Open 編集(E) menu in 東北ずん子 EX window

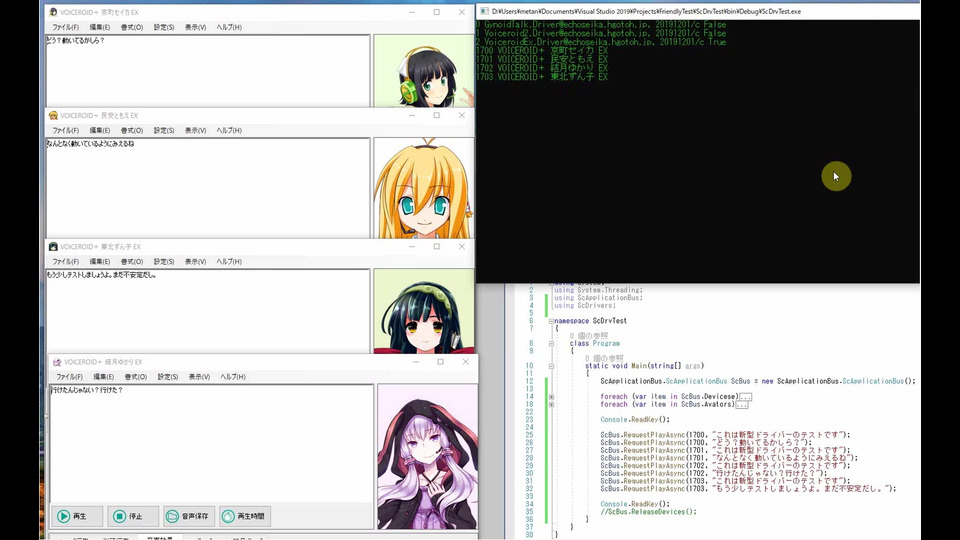coord(100,261)
